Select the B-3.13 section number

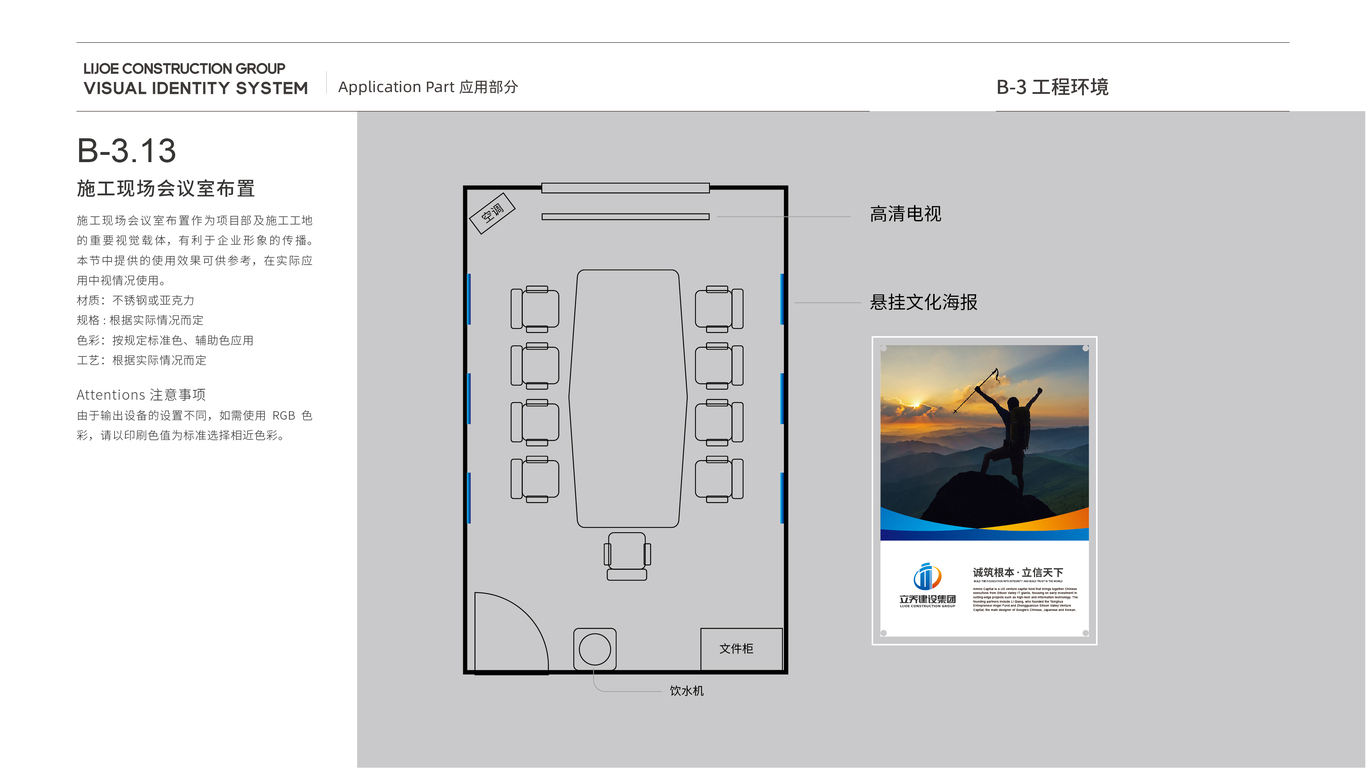[127, 151]
